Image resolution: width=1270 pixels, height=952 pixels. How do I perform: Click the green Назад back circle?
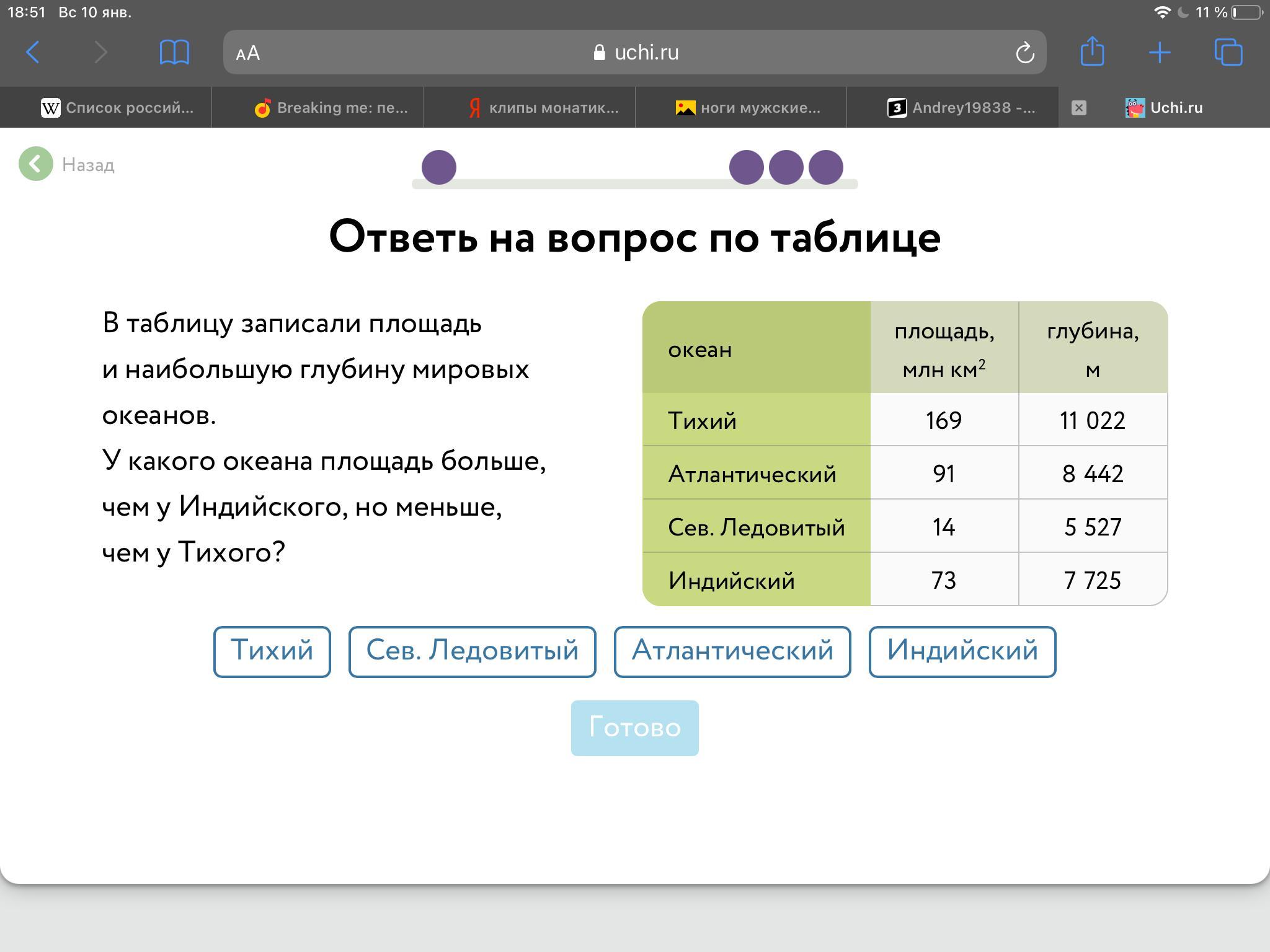tap(36, 164)
